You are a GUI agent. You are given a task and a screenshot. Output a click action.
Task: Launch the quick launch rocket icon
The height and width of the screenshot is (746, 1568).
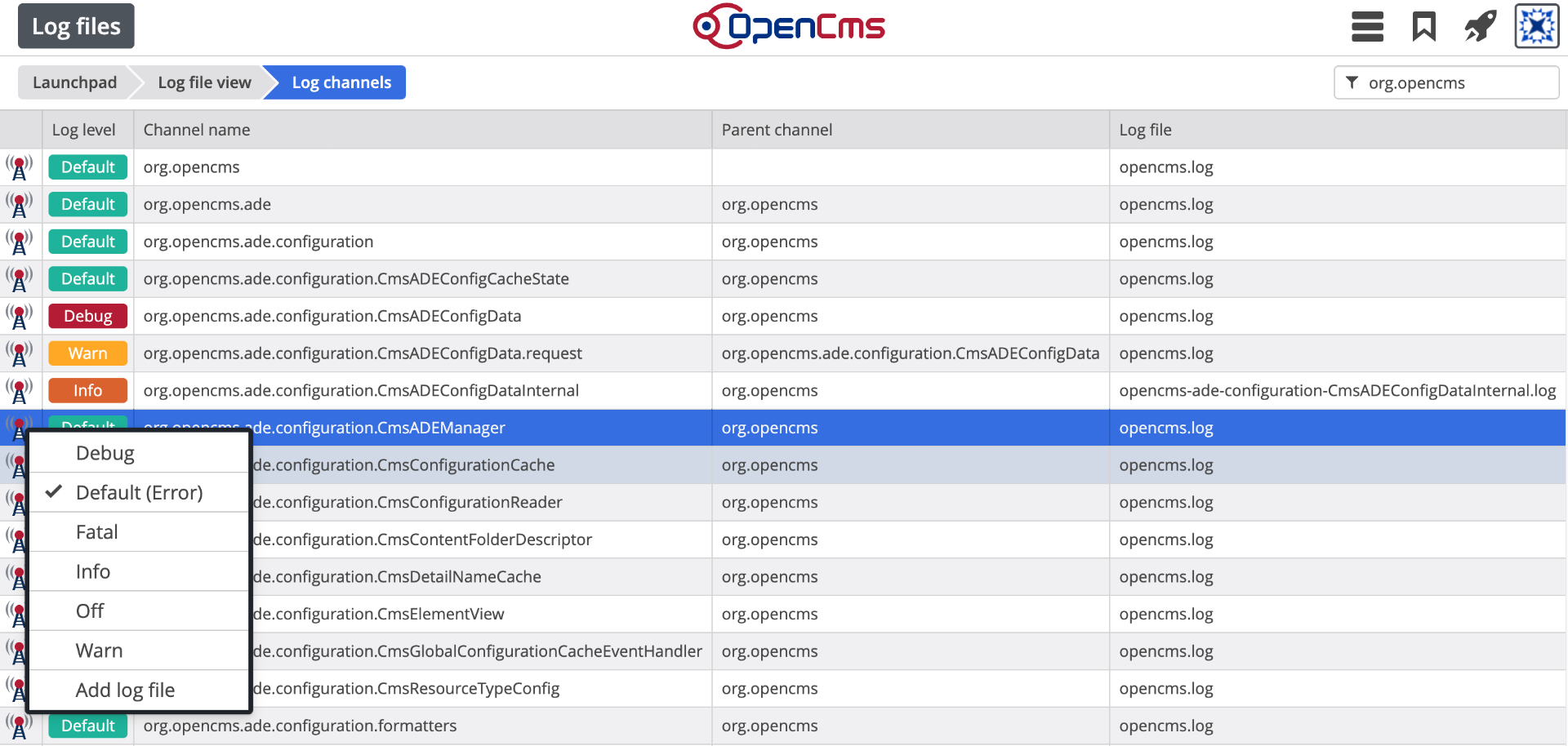point(1480,26)
